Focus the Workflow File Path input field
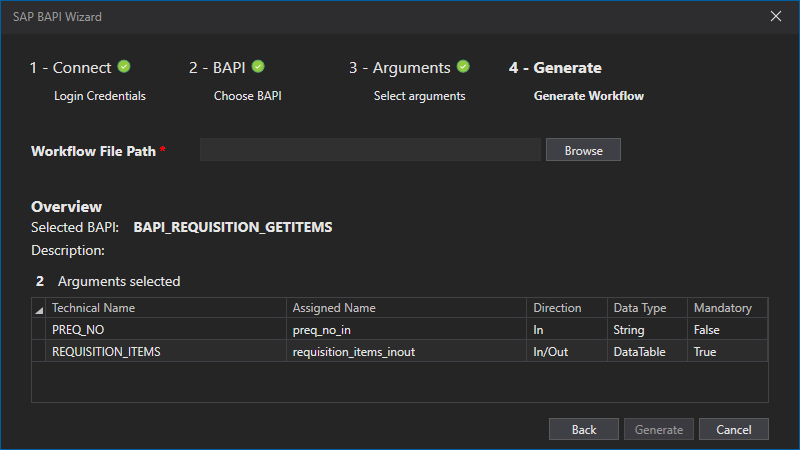This screenshot has width=800, height=450. coord(370,150)
